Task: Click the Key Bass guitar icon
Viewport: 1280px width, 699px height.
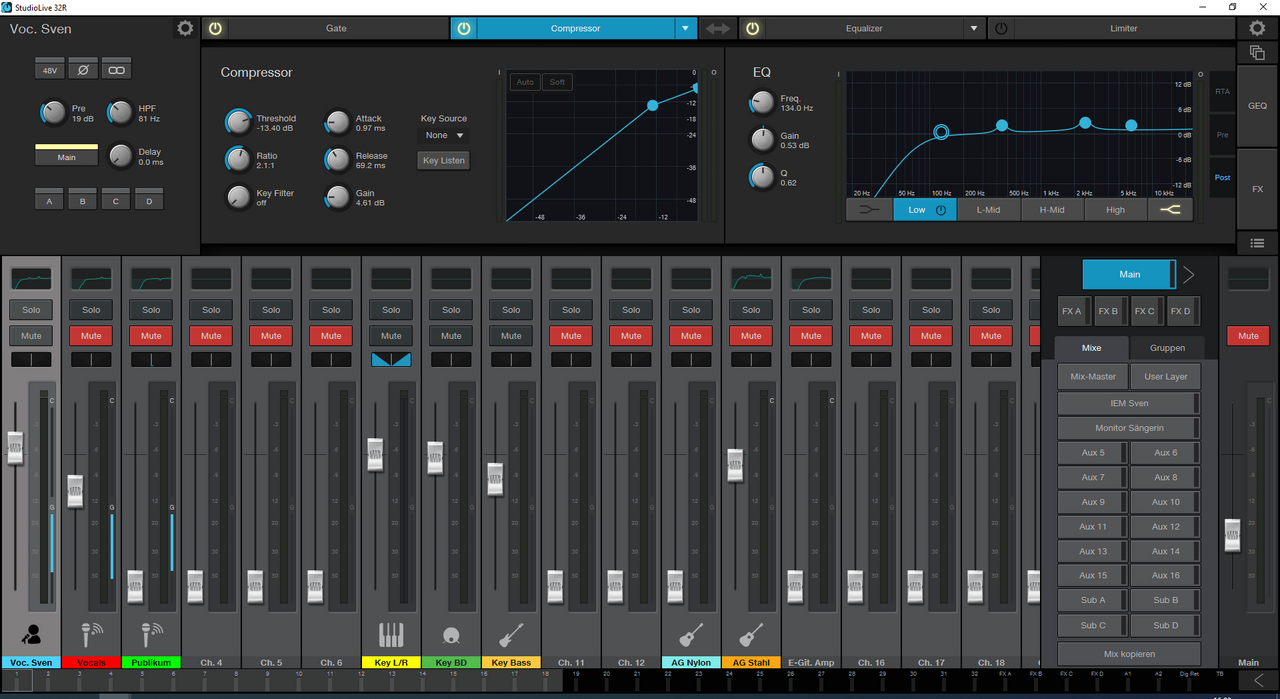Action: pyautogui.click(x=511, y=634)
